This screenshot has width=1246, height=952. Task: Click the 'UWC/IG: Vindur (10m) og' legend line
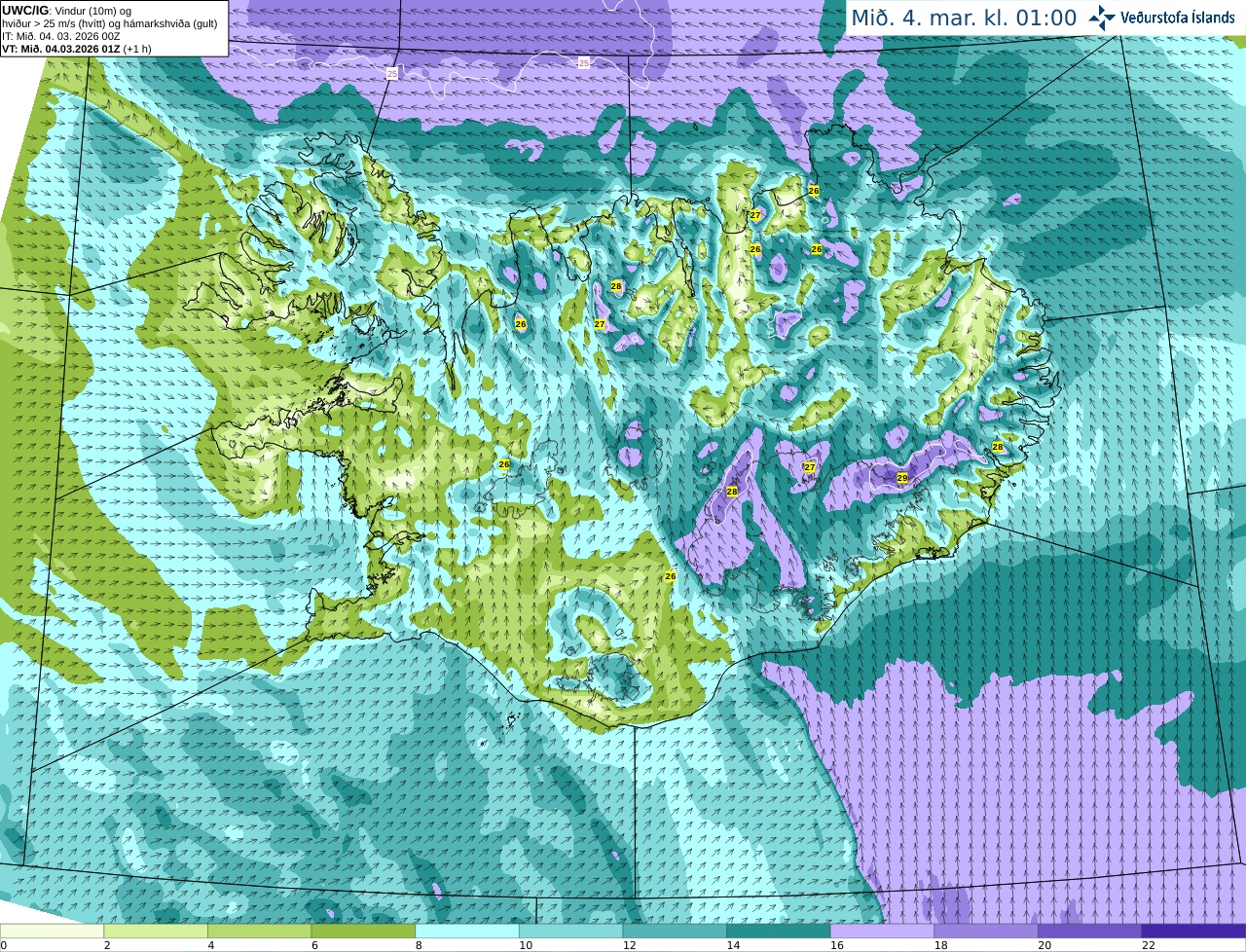(66, 10)
